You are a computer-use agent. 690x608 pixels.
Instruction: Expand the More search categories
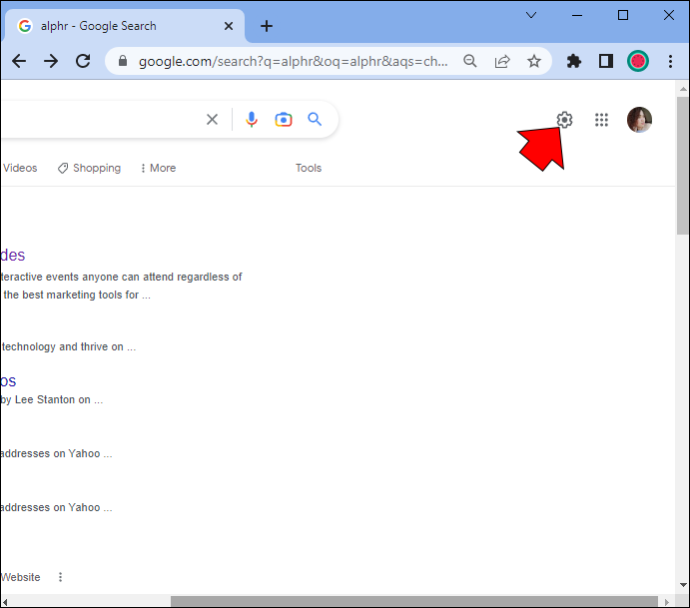click(158, 168)
